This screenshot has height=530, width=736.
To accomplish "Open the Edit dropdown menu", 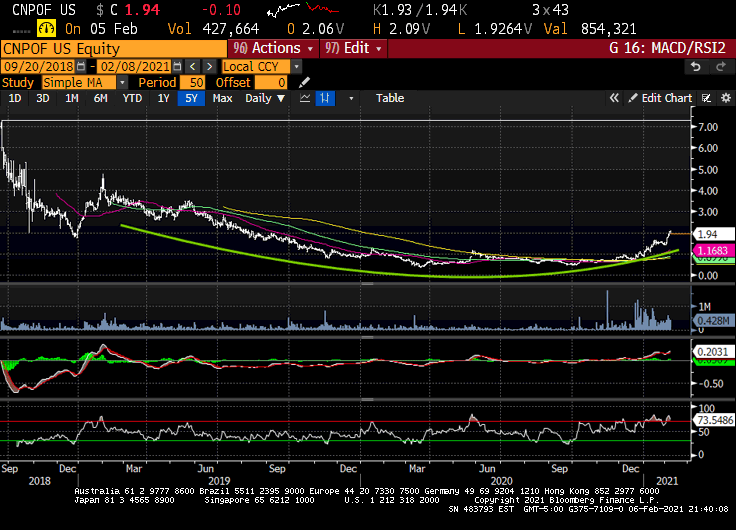I will point(354,48).
